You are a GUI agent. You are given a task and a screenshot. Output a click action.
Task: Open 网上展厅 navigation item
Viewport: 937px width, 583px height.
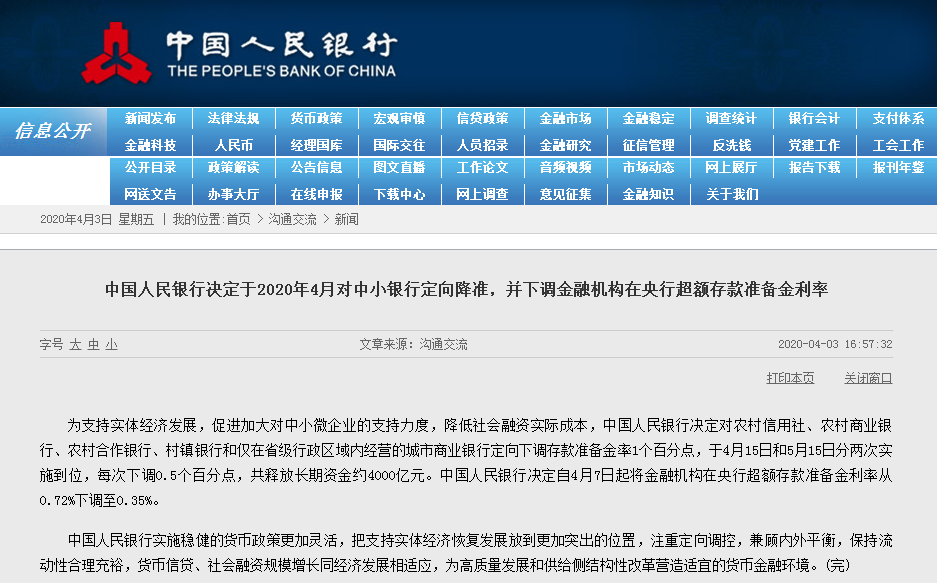click(731, 167)
